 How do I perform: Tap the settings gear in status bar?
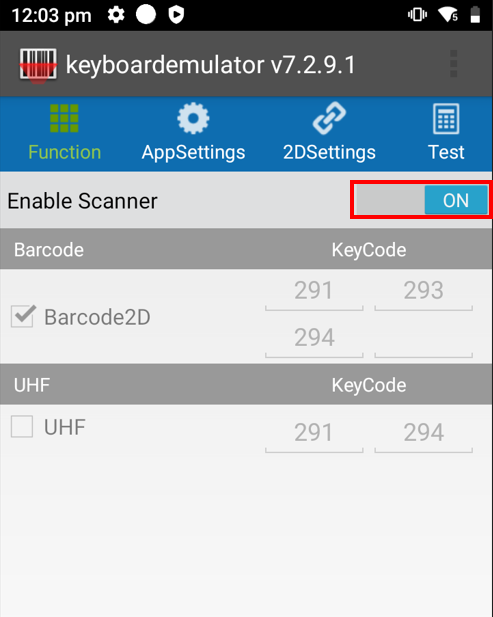(116, 15)
